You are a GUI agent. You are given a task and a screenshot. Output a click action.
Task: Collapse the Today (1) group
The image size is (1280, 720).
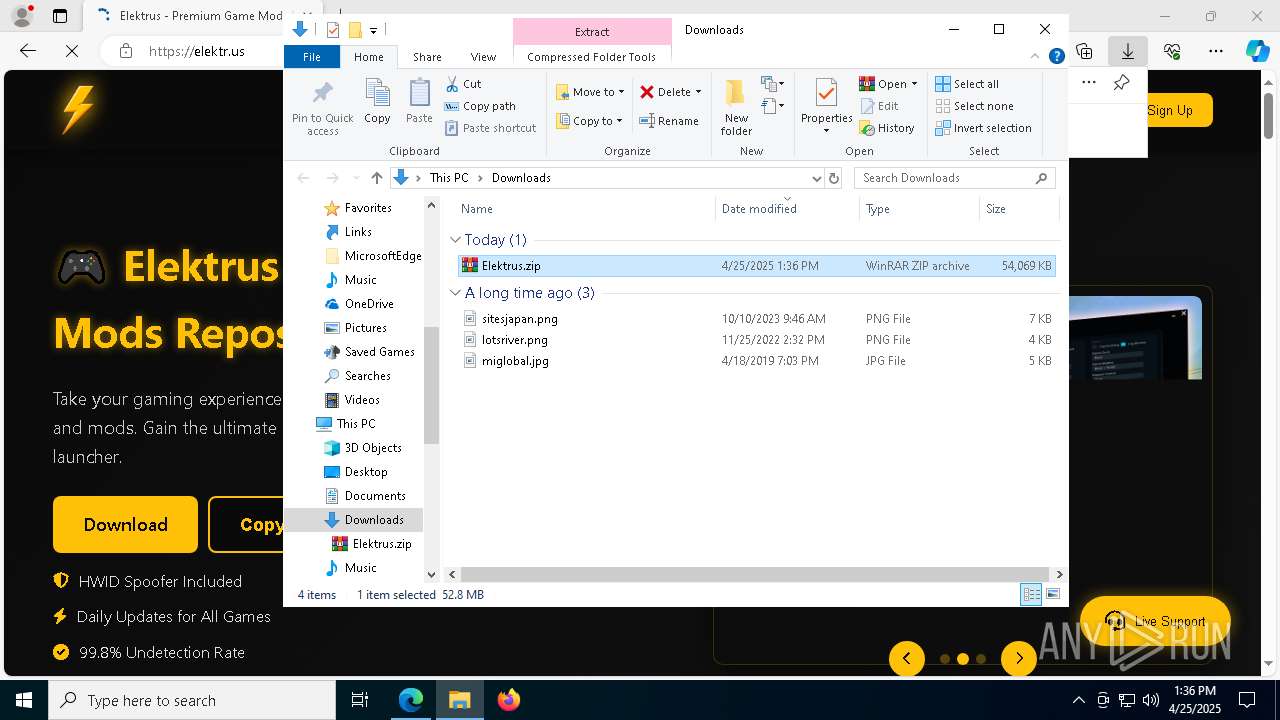point(456,240)
